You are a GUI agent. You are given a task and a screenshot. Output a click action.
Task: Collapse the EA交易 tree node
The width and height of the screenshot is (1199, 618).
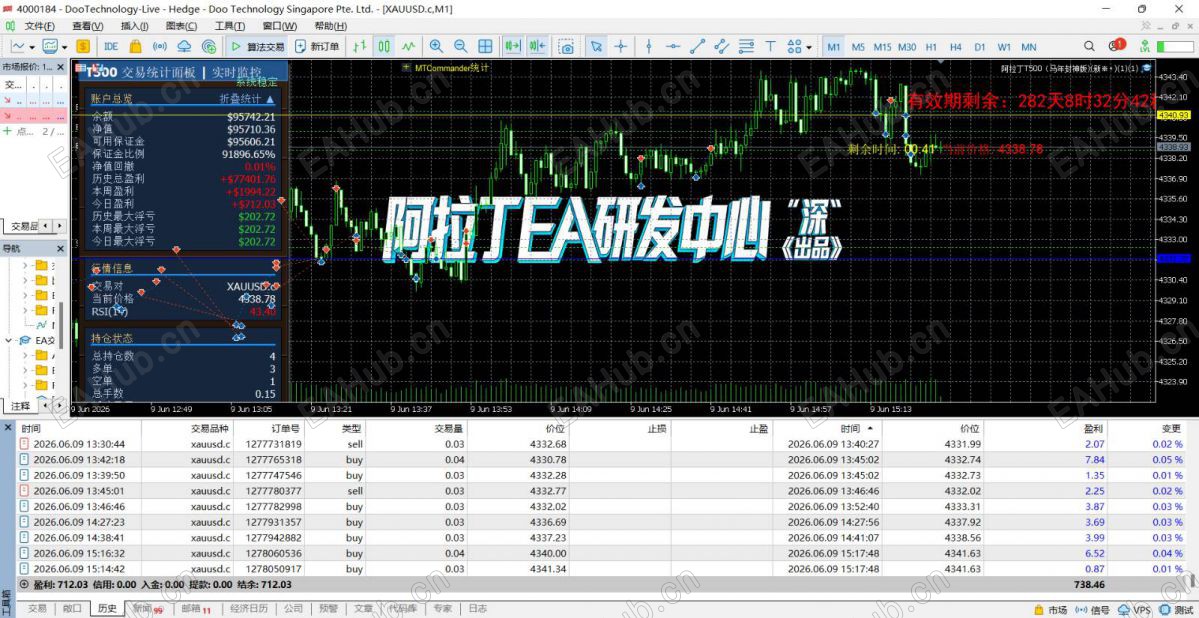pos(8,340)
